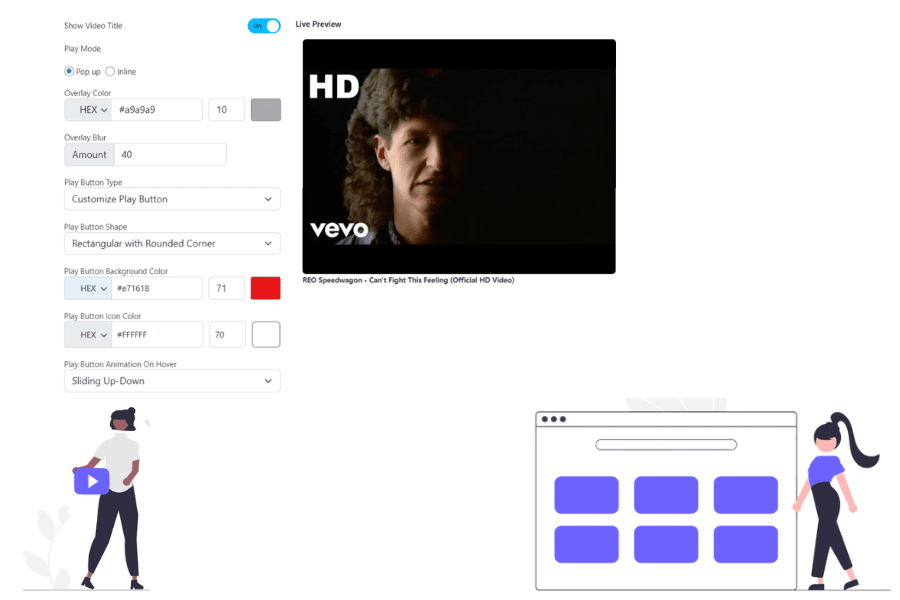Click the Overlay Blur amount field

click(x=169, y=154)
